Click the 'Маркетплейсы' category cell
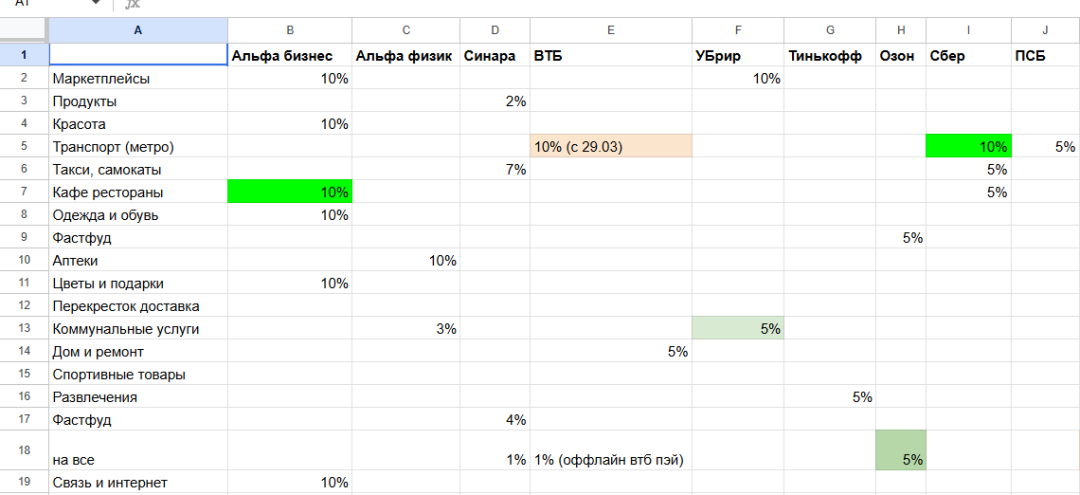 (138, 78)
